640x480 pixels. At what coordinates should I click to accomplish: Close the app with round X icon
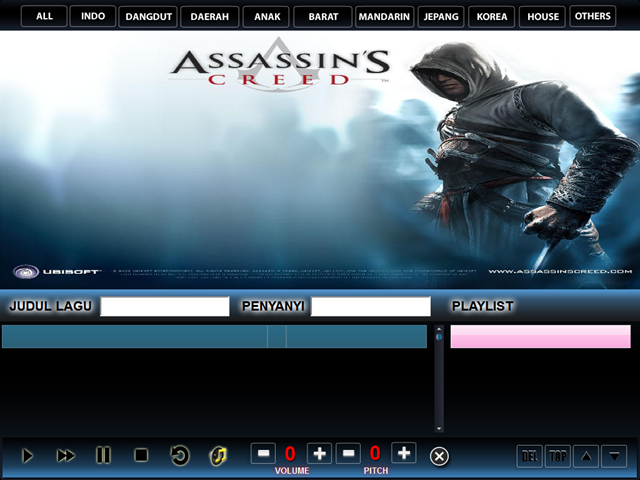point(439,456)
